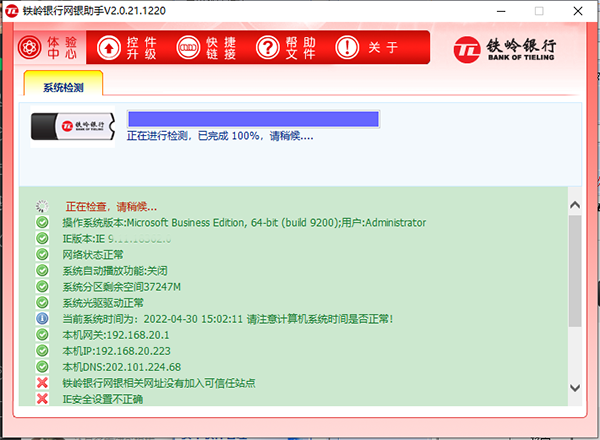This screenshot has width=600, height=440.
Task: Click the 系统分区剩余空间37247M text
Action: tap(121, 287)
